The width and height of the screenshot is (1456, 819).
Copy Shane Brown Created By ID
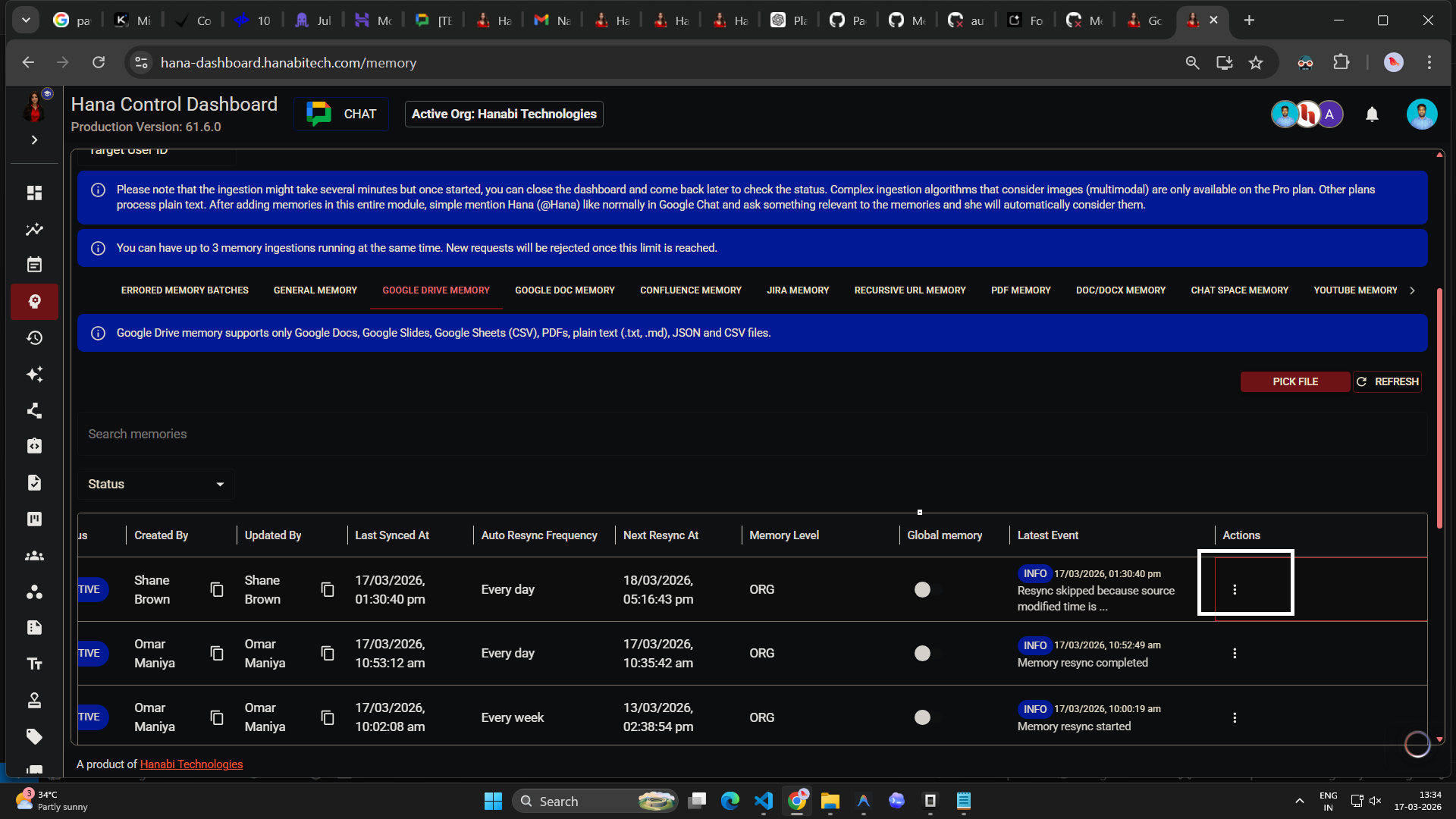tap(217, 589)
